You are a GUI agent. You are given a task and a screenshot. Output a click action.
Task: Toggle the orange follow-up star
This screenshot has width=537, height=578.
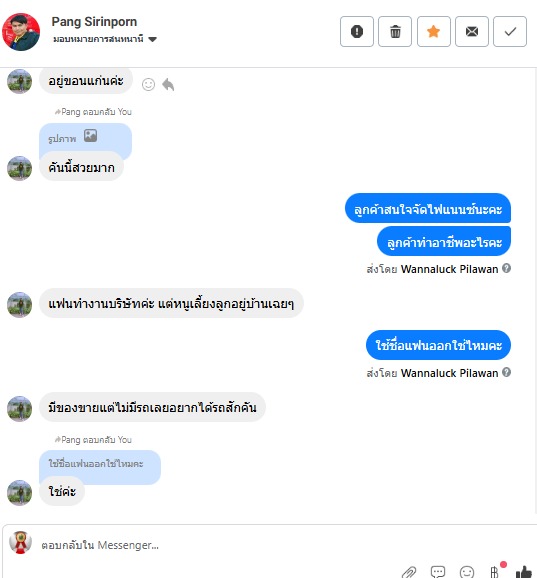[433, 31]
